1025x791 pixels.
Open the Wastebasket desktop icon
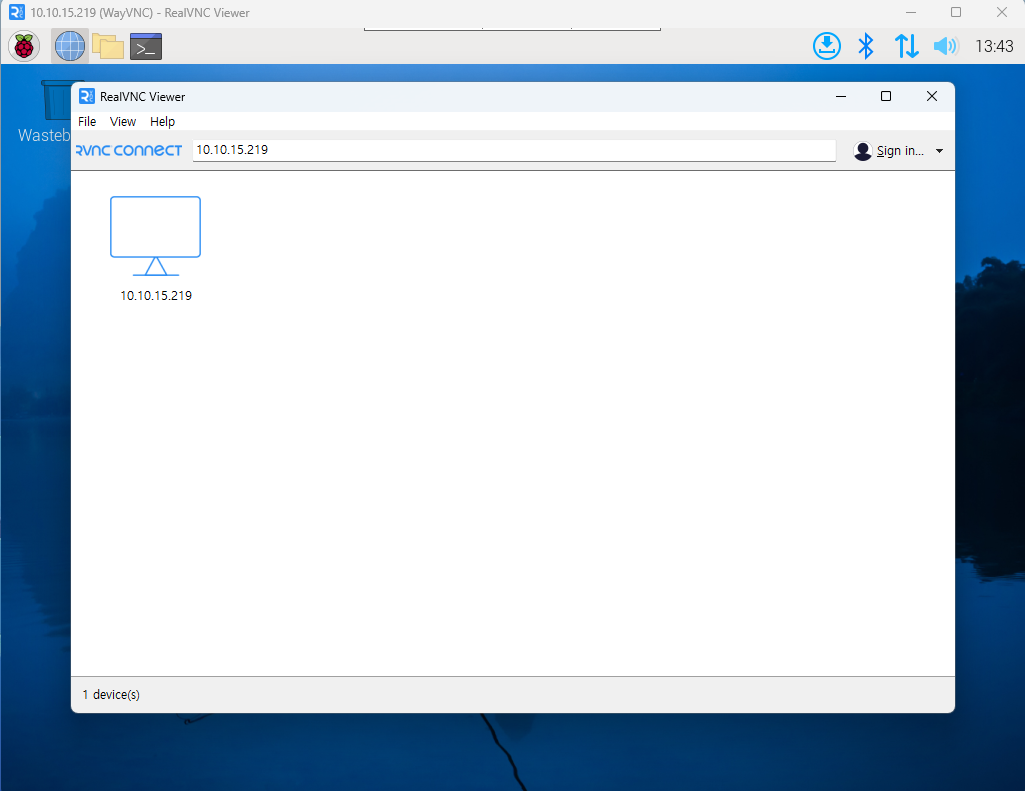coord(56,101)
